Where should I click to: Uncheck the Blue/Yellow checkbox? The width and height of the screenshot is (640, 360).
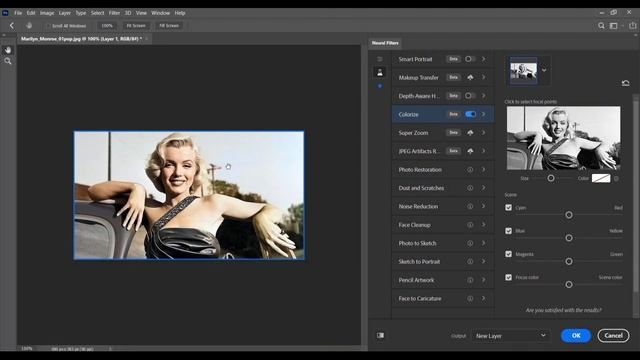tap(509, 231)
